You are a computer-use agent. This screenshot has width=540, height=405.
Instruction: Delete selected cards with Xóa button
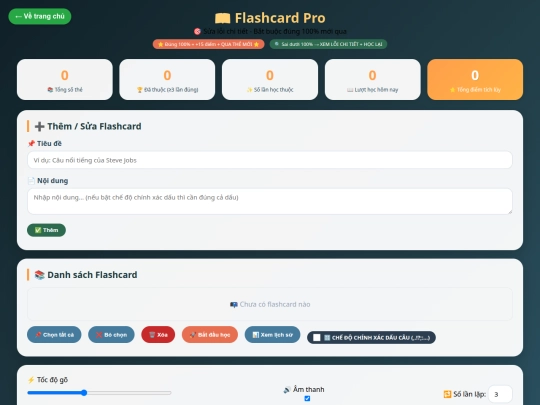158,335
